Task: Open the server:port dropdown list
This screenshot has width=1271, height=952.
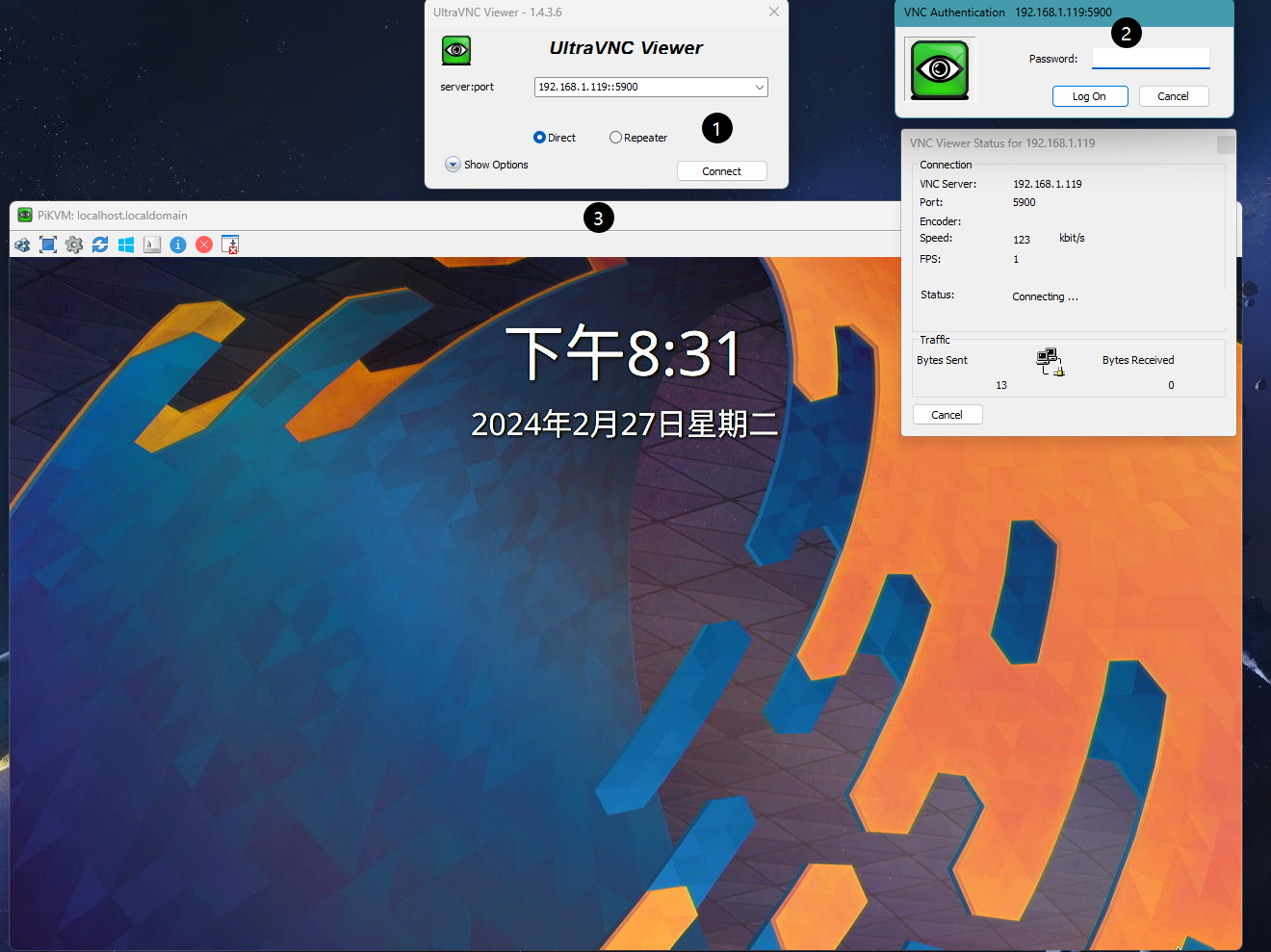Action: pos(759,88)
